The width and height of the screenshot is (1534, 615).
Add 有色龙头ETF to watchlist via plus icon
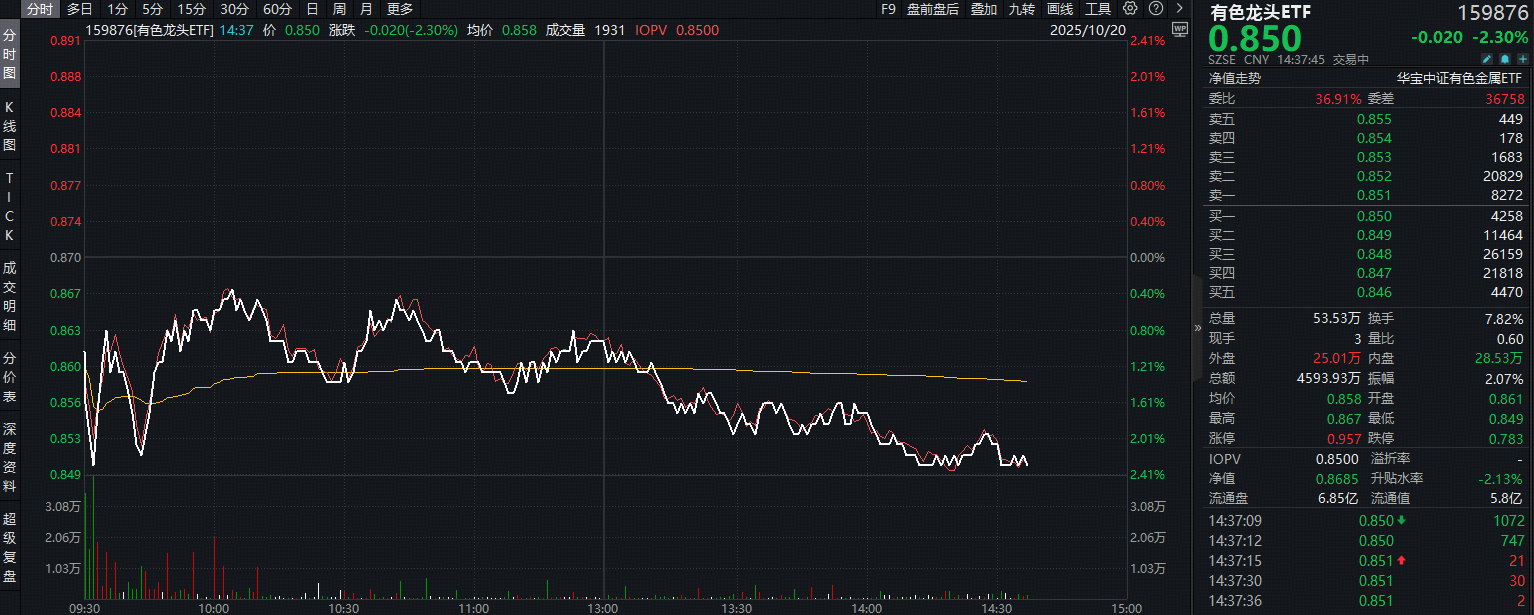[1523, 59]
